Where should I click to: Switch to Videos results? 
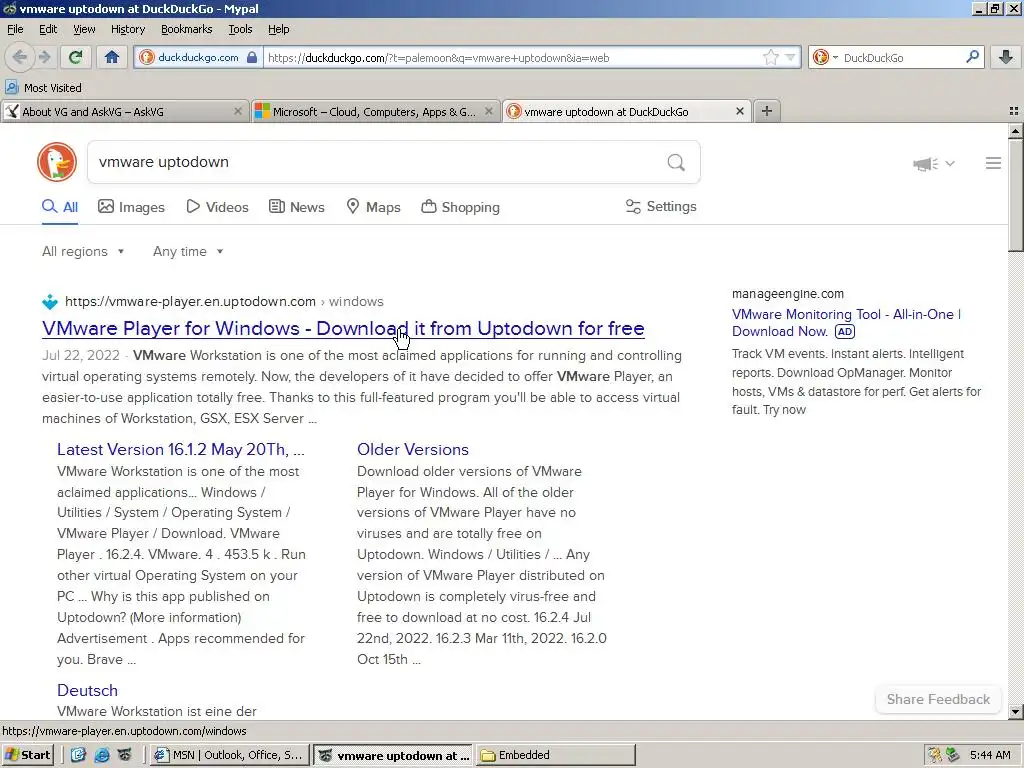(217, 207)
